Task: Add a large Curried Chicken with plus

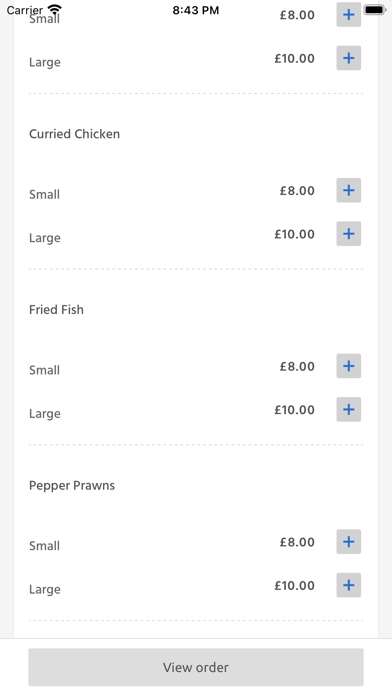Action: pyautogui.click(x=348, y=234)
